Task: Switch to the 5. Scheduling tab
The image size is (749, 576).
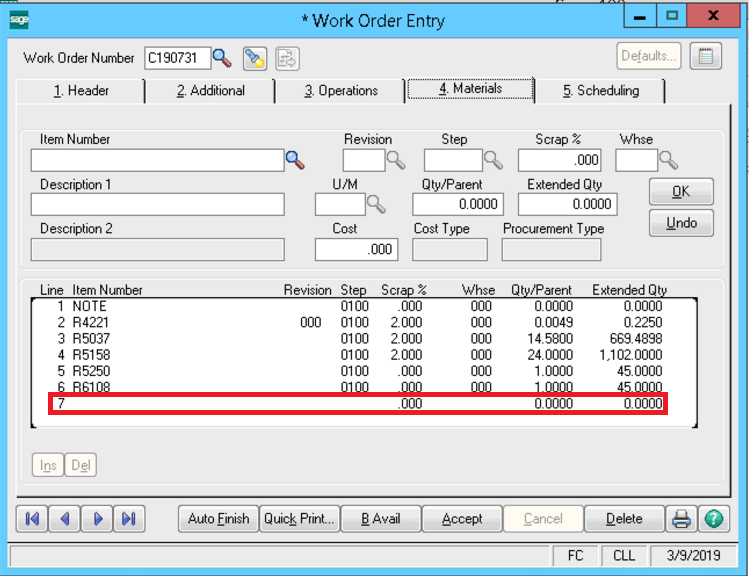Action: coord(600,91)
